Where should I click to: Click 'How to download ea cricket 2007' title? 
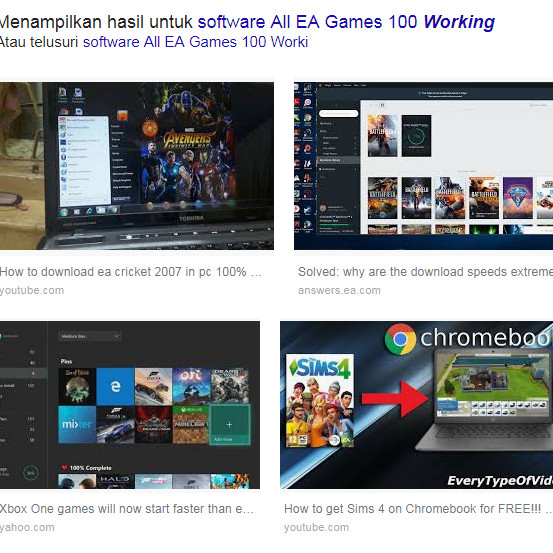point(130,272)
